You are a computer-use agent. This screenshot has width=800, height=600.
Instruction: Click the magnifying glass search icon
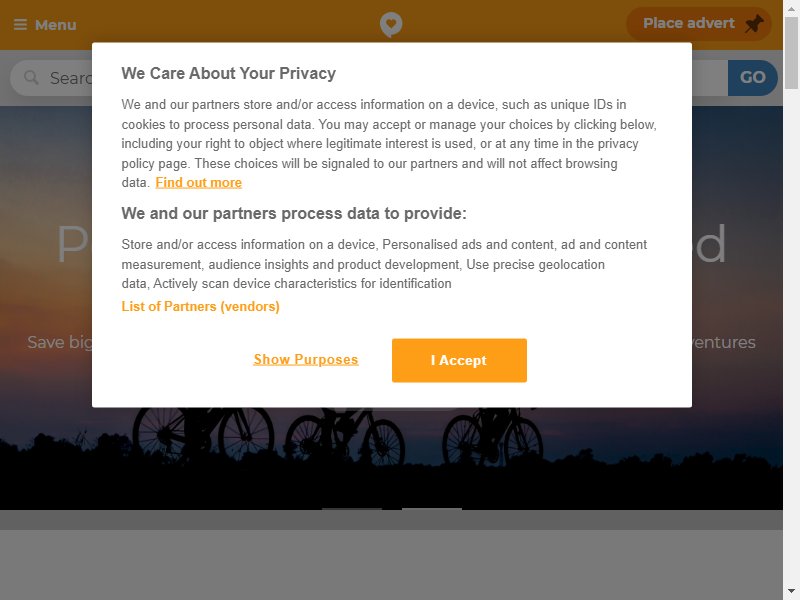coord(31,78)
